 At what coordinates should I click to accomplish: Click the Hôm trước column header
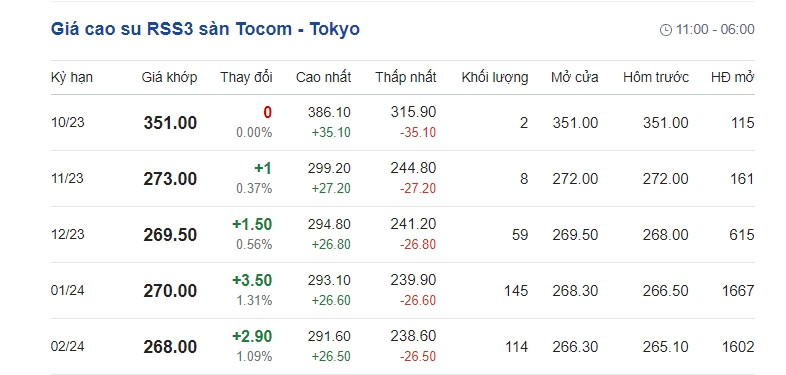pyautogui.click(x=656, y=77)
